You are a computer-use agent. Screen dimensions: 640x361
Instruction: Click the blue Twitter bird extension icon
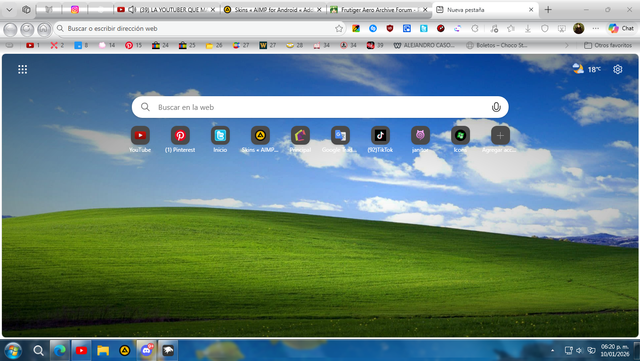(424, 29)
